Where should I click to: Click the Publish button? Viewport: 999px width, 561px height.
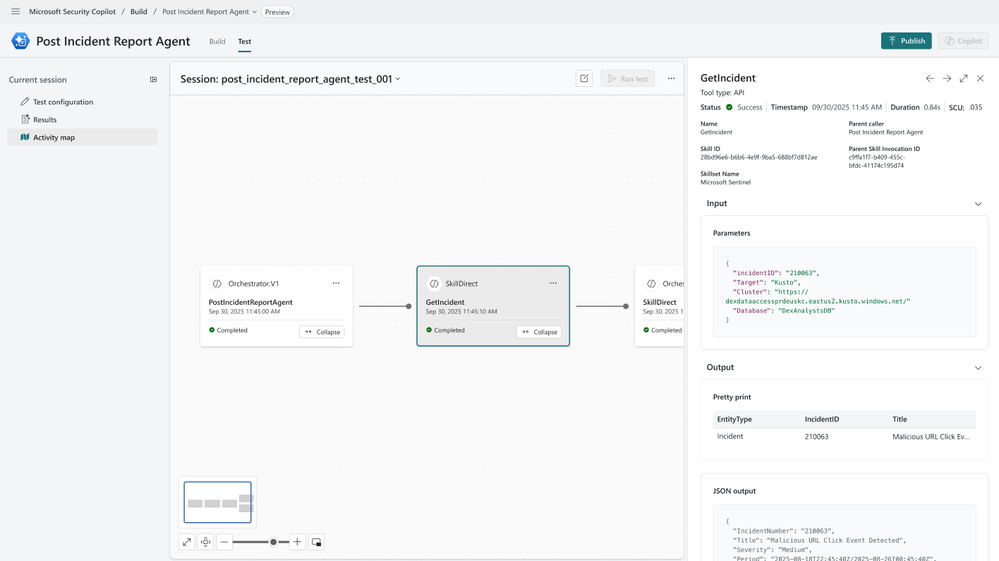(x=906, y=41)
